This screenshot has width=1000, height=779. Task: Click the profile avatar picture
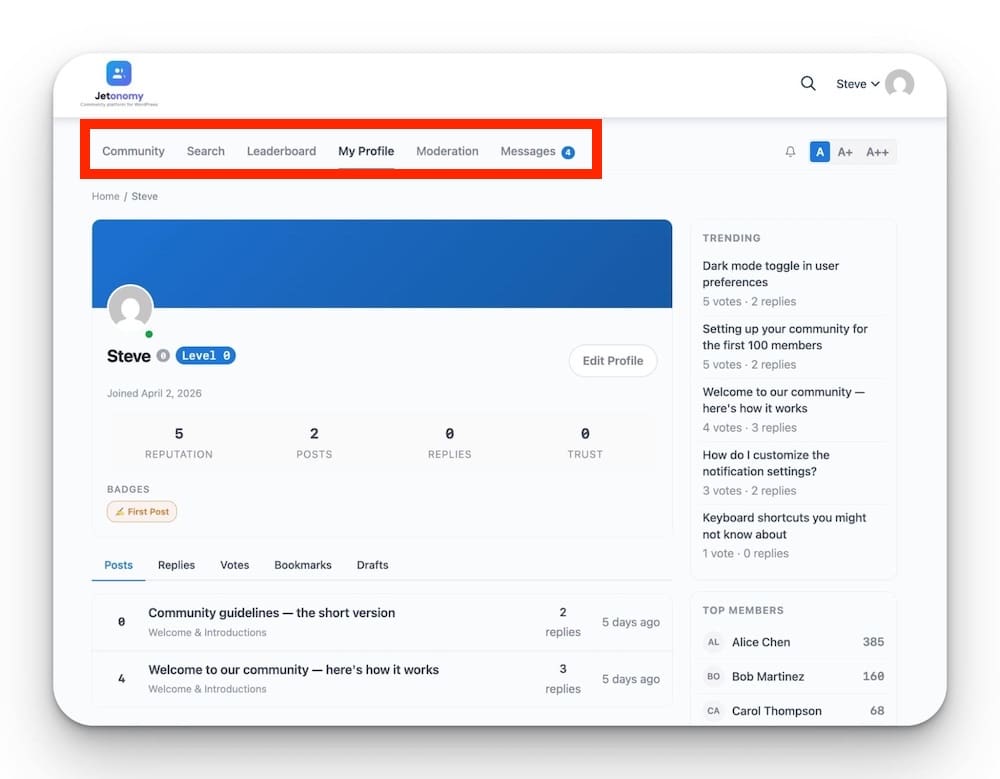coord(131,308)
